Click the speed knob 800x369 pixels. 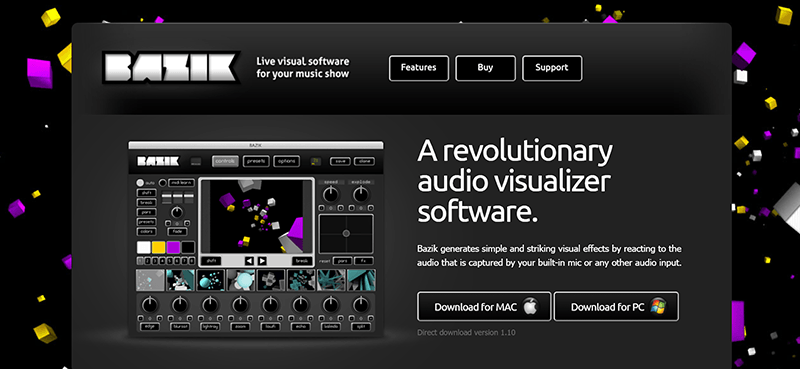(x=331, y=195)
